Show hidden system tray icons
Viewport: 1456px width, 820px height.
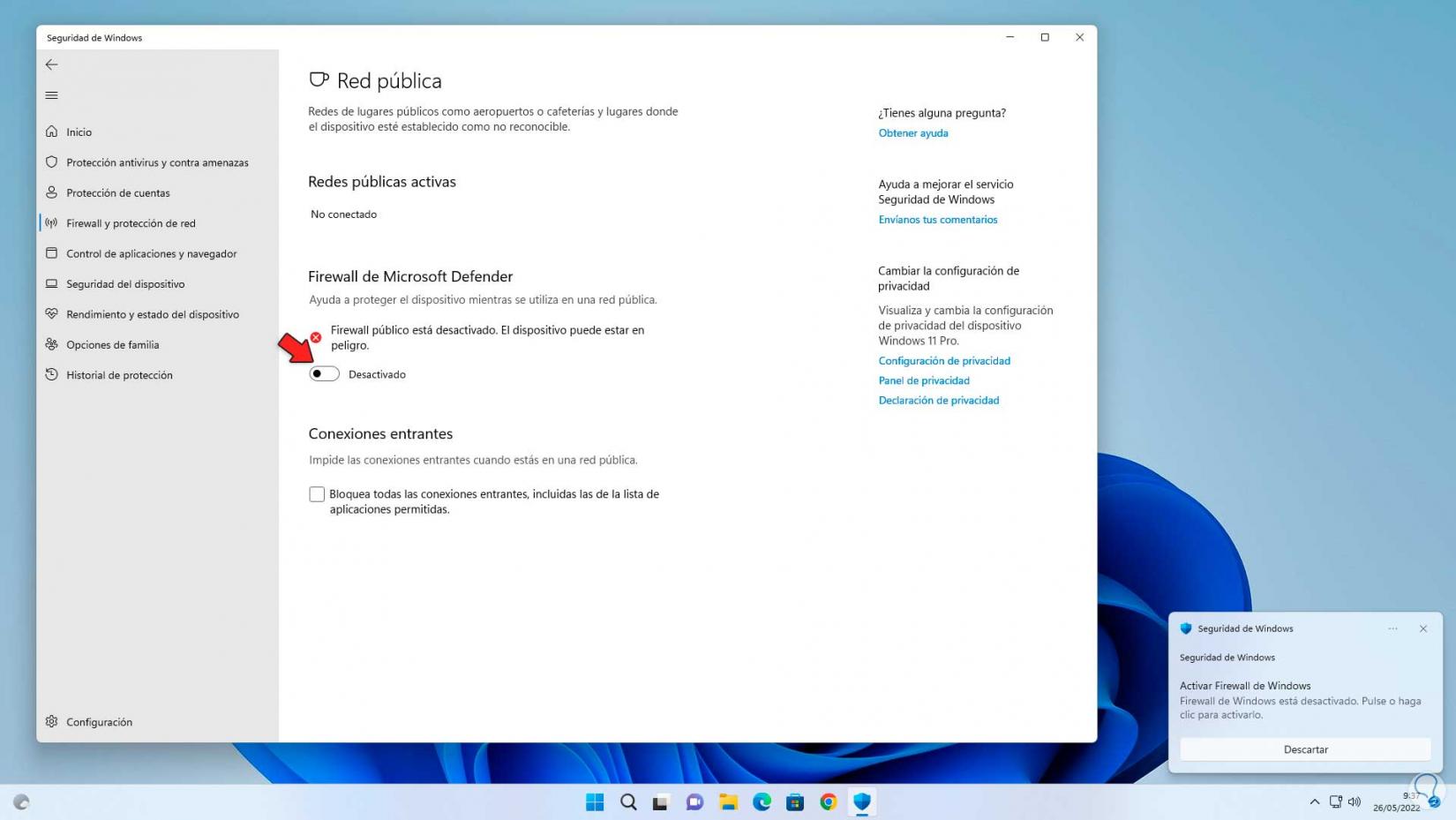click(x=1315, y=802)
